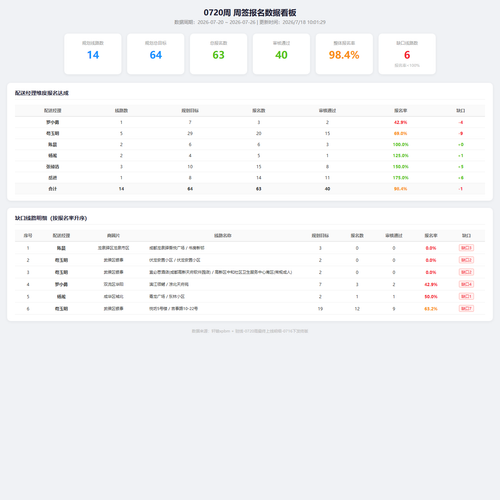Click the data period line with dates 2026-07-20 – 2026-07-26
The width and height of the screenshot is (500, 500).
(x=250, y=22)
